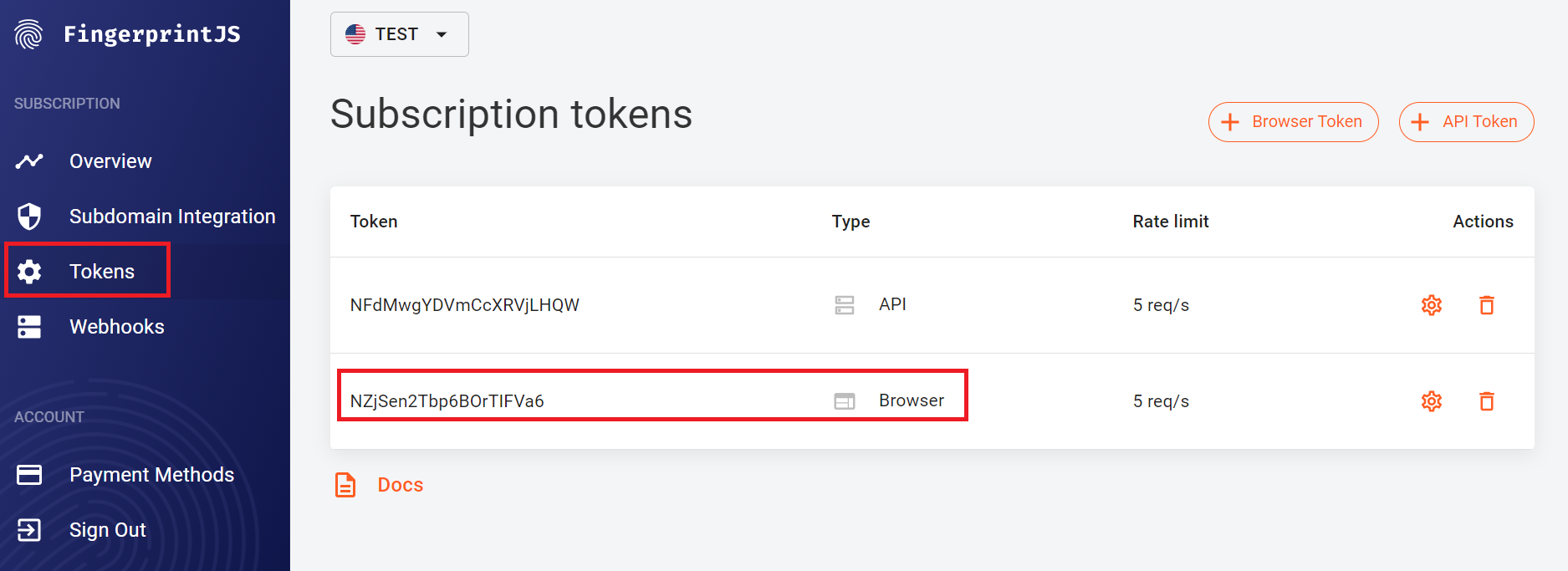This screenshot has width=1568, height=571.
Task: Delete the API token using trash icon
Action: point(1487,305)
